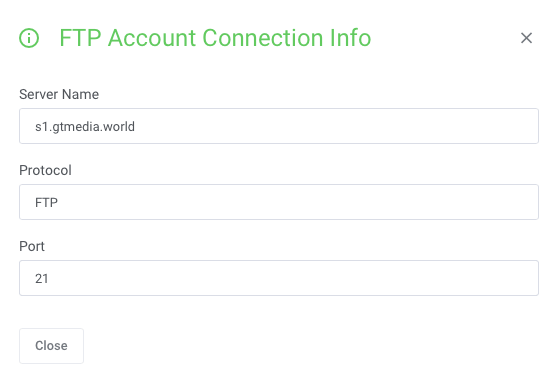
Task: Click the word FTP in the heading
Action: [80, 38]
